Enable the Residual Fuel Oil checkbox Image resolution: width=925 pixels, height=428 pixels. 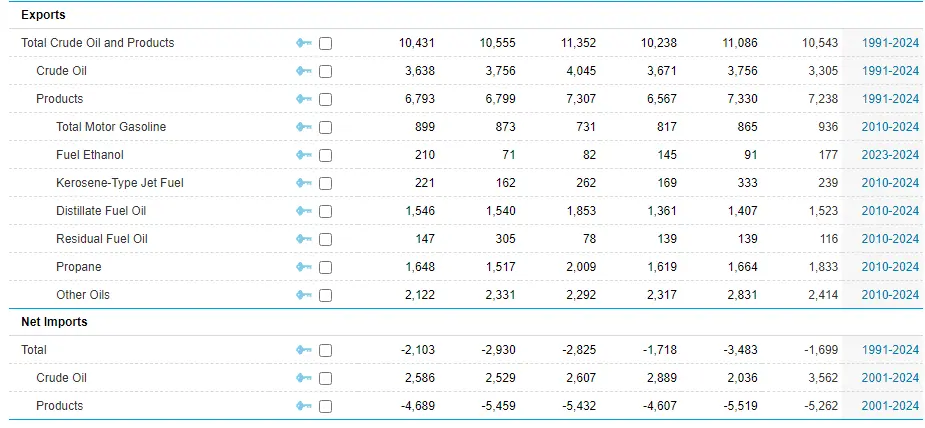(325, 239)
